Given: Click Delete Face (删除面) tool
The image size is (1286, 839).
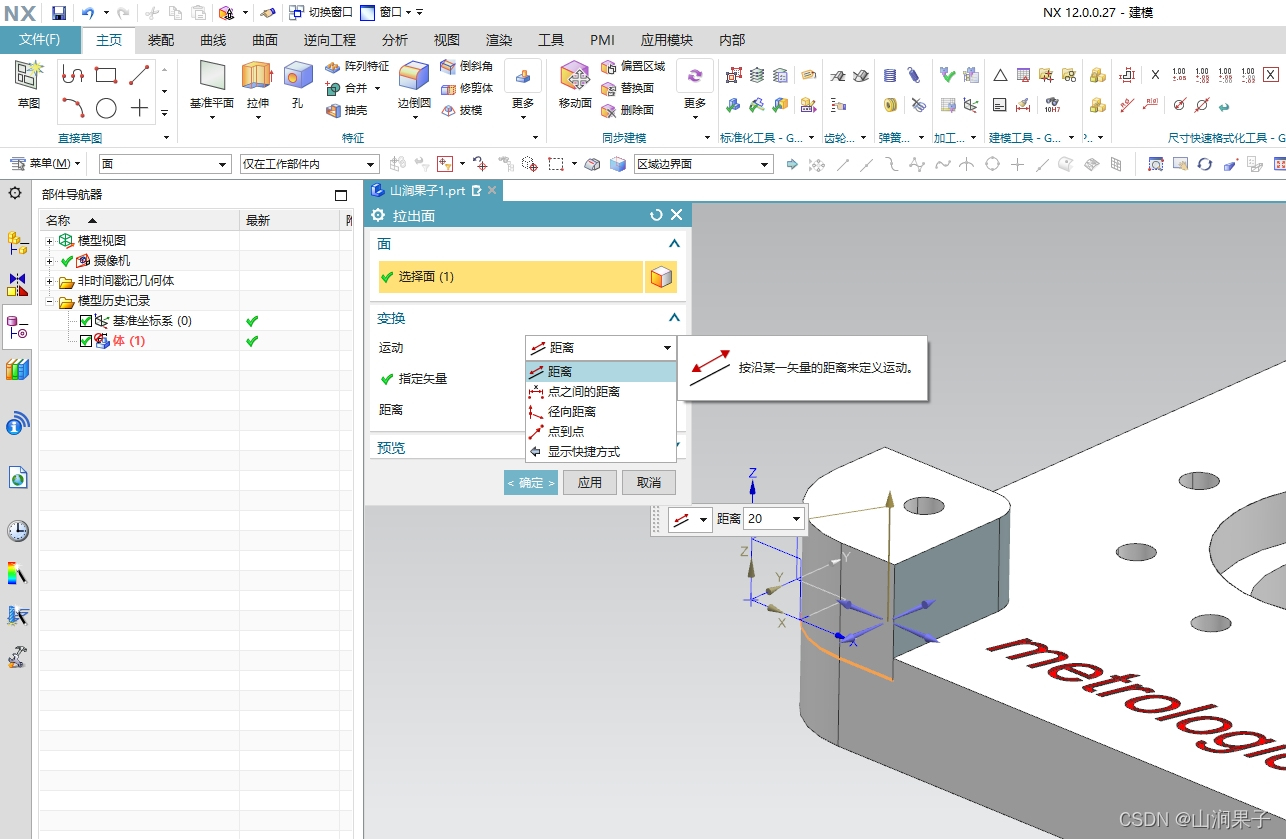Looking at the screenshot, I should 627,110.
